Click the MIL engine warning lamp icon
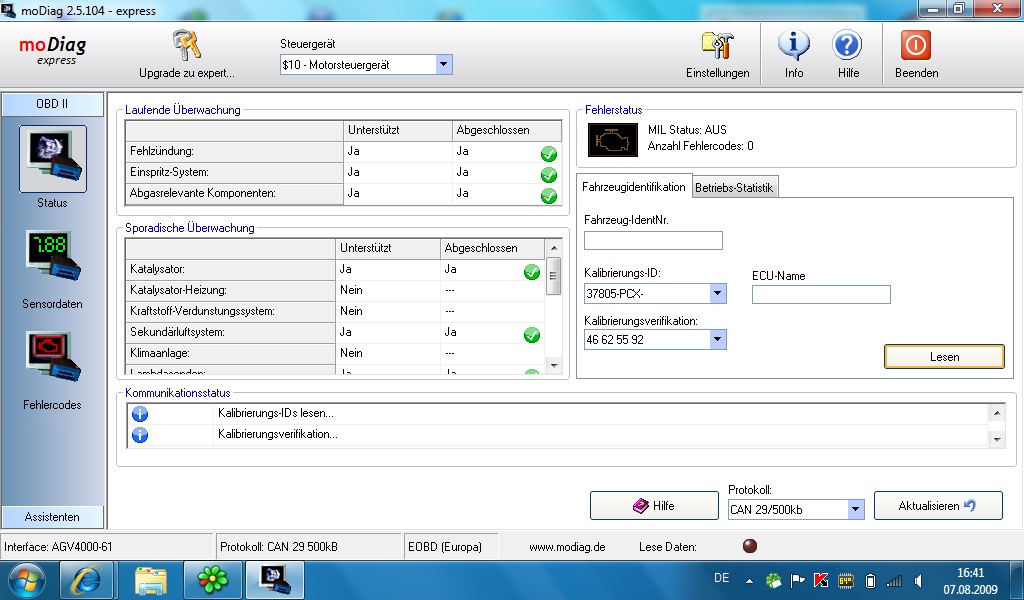Screen dimensions: 1024x600 (612, 140)
